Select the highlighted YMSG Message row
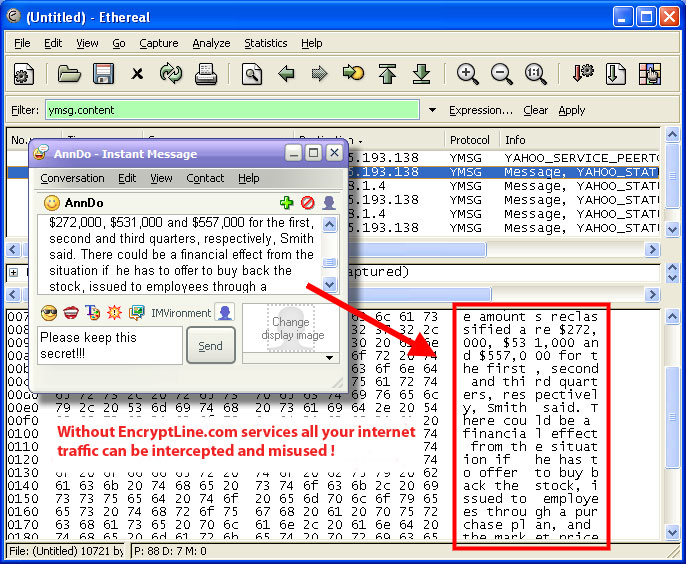The height and width of the screenshot is (564, 686). [333, 172]
